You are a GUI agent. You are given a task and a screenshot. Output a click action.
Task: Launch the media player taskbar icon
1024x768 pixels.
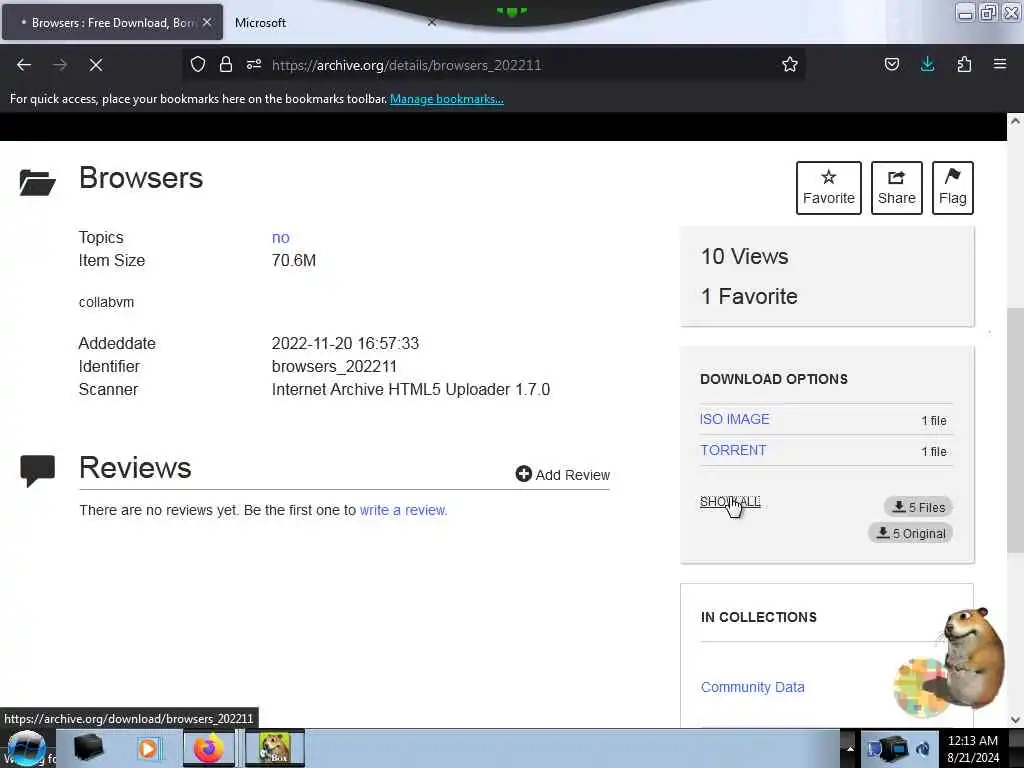(148, 748)
